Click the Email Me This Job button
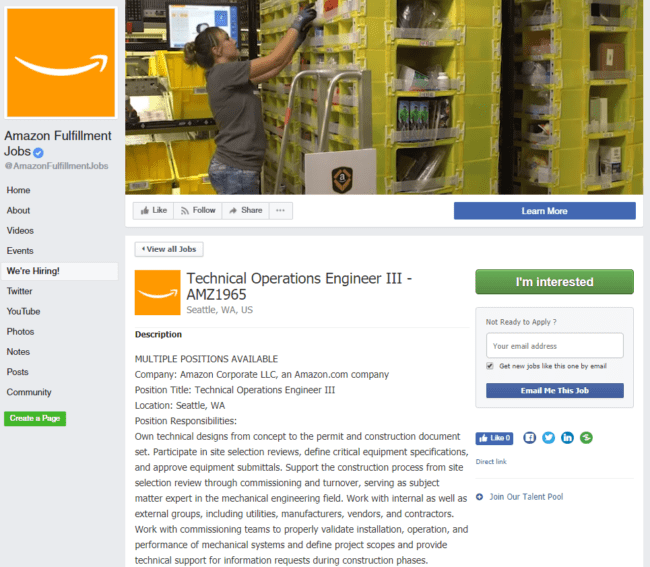 click(x=555, y=390)
